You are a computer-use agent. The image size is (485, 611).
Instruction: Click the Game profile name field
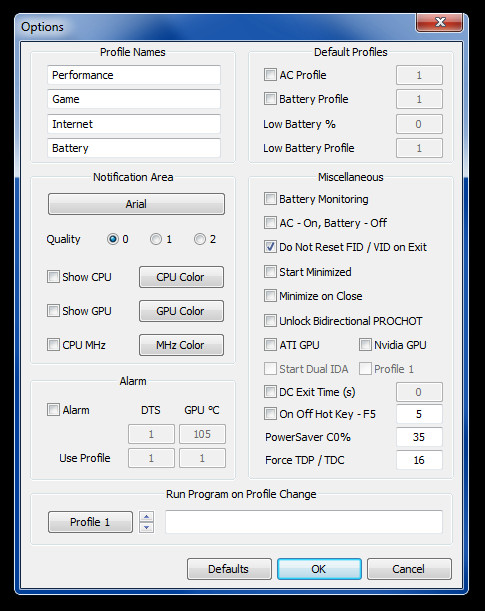134,99
